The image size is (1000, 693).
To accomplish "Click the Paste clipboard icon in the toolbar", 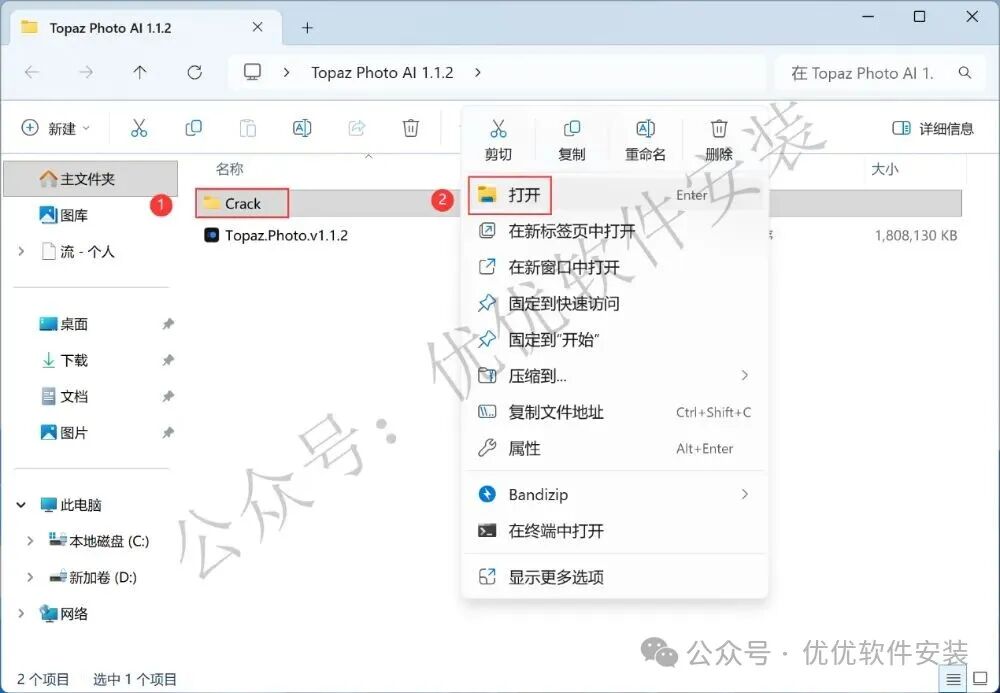I will click(x=247, y=128).
